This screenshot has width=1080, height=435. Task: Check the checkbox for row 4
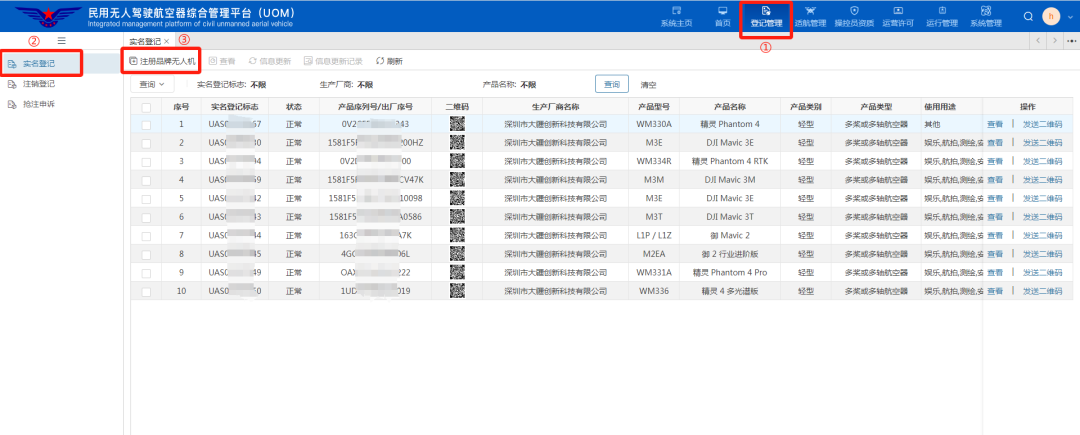coord(146,180)
